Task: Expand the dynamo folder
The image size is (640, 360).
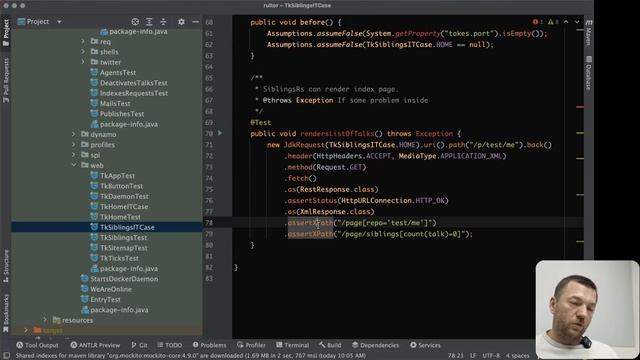Action: pos(74,134)
